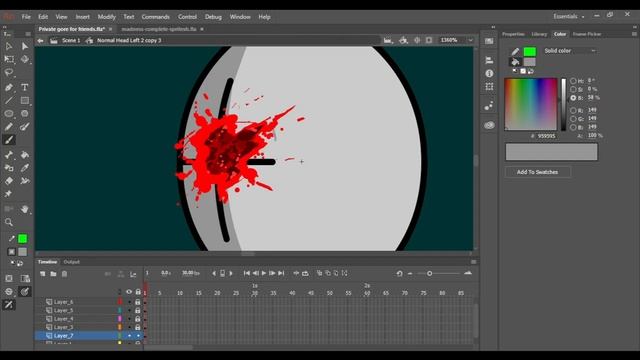Click the back arrow to exit symbol
The height and width of the screenshot is (360, 640).
tap(40, 40)
